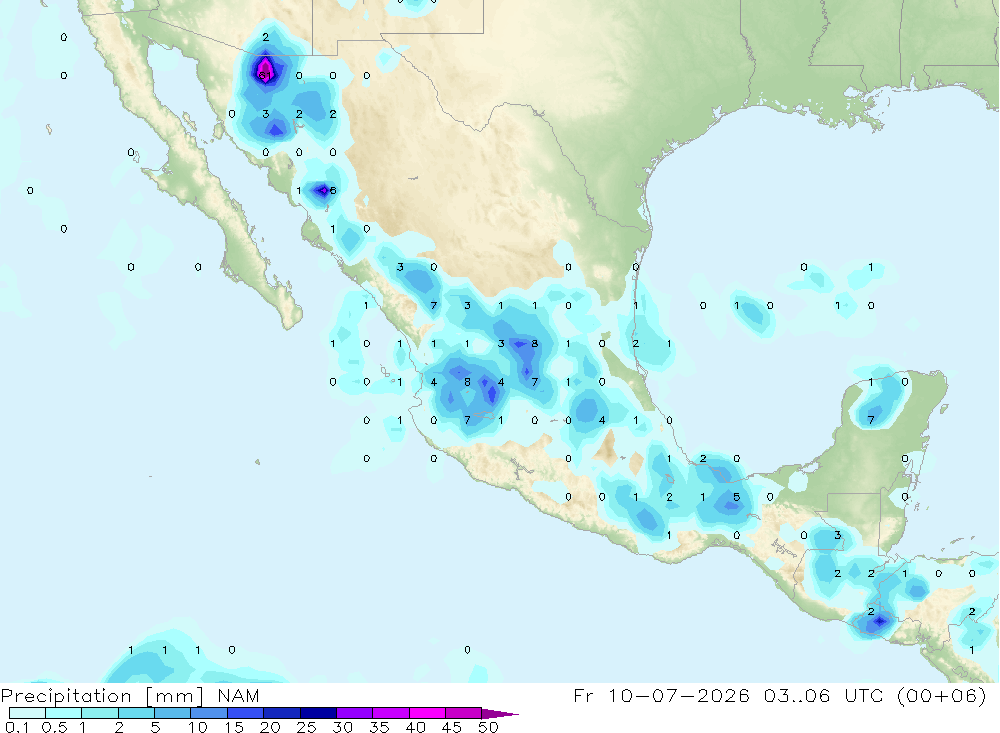This screenshot has width=1000, height=733.
Task: Select the 35–40 mm legend color box
Action: click(390, 713)
